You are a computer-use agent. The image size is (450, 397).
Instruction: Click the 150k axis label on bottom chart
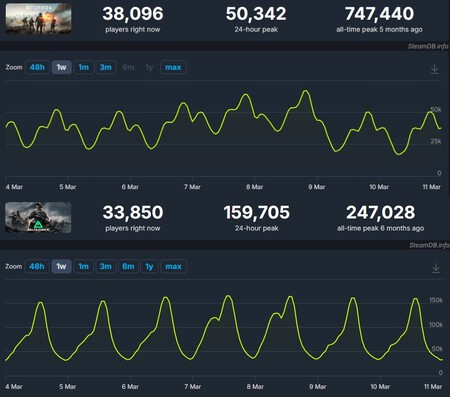pos(436,300)
